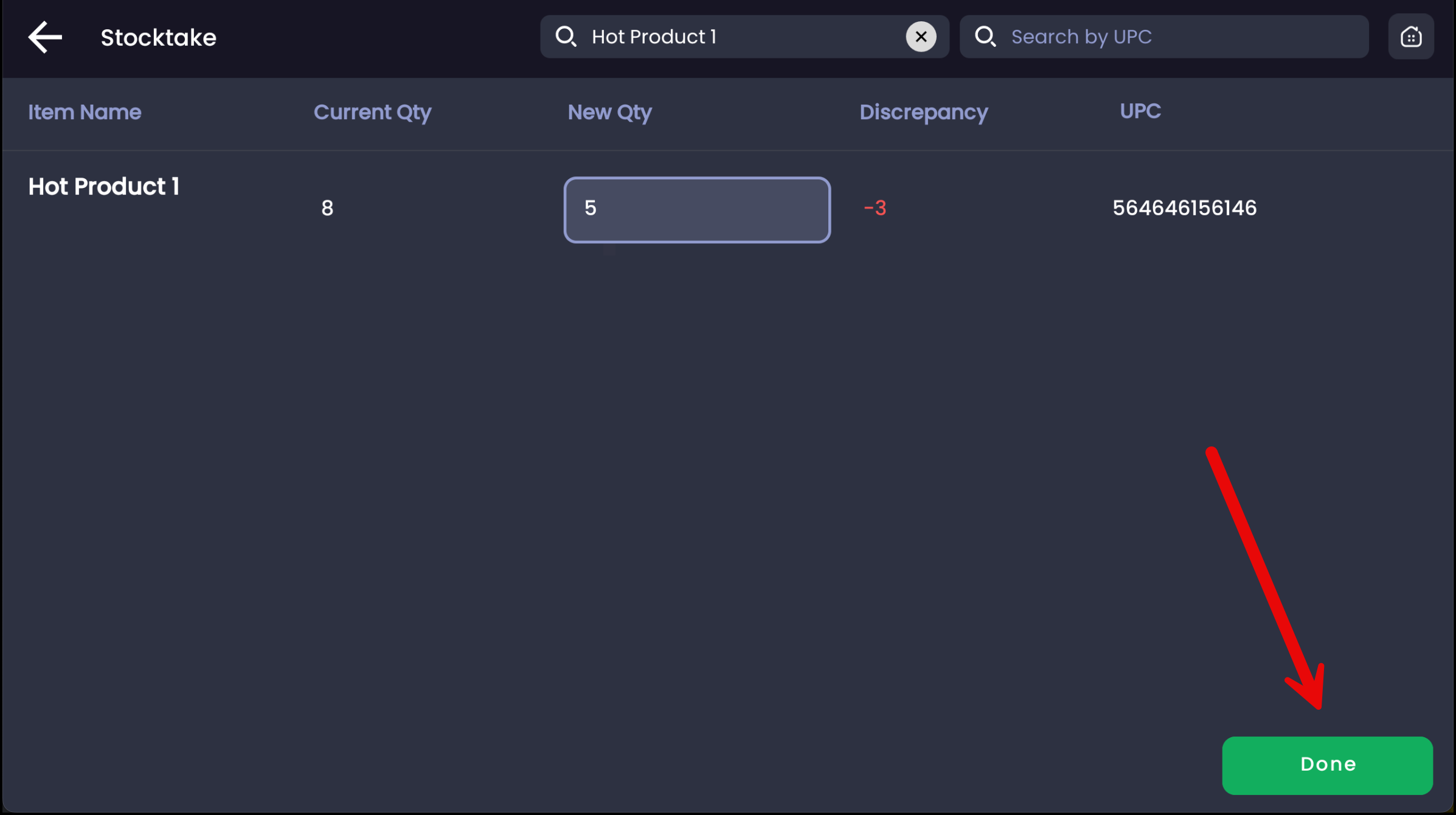Click the tip of the red arrow annotation

[1319, 707]
